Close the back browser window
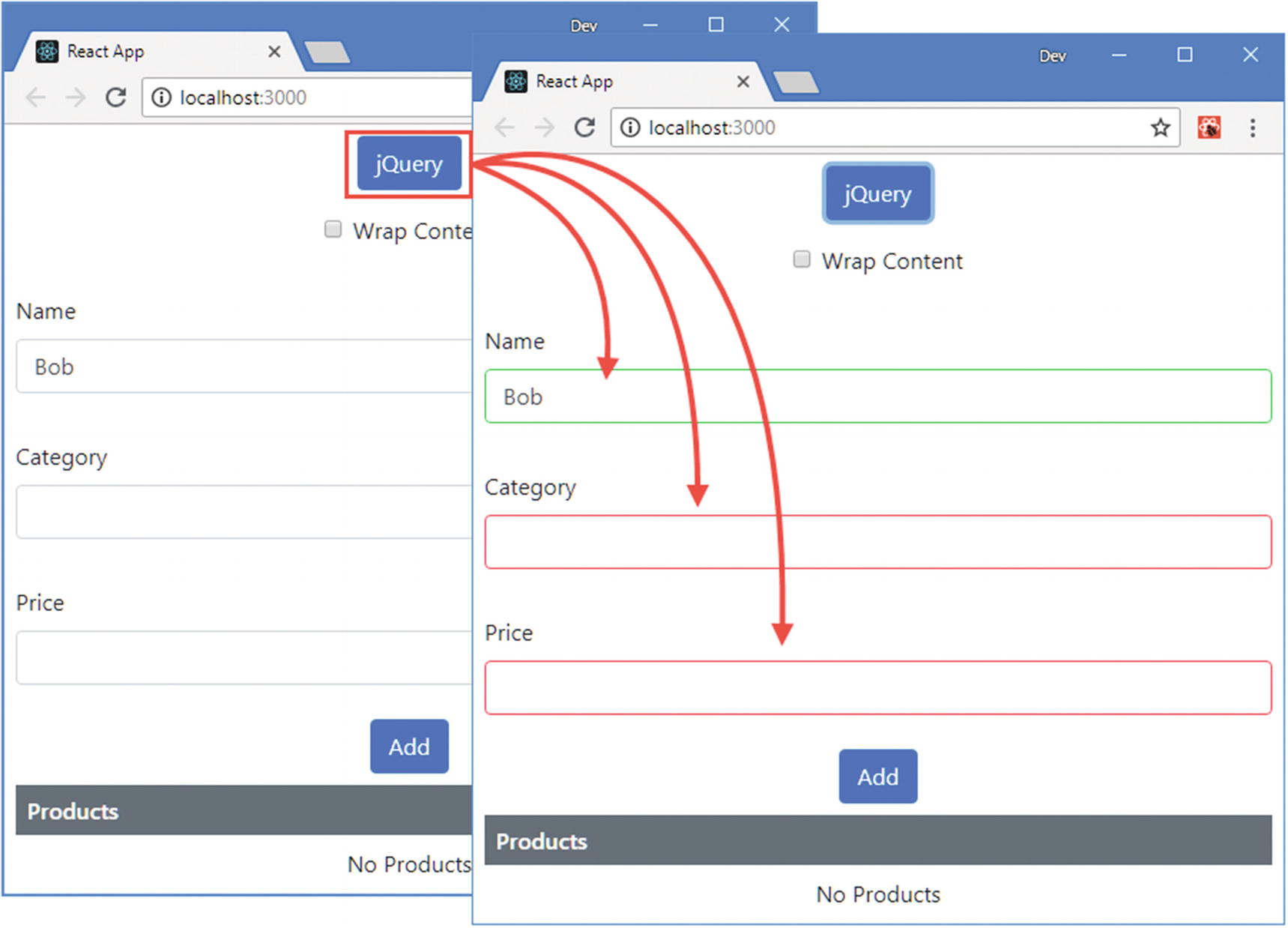This screenshot has width=1288, height=928. [781, 25]
